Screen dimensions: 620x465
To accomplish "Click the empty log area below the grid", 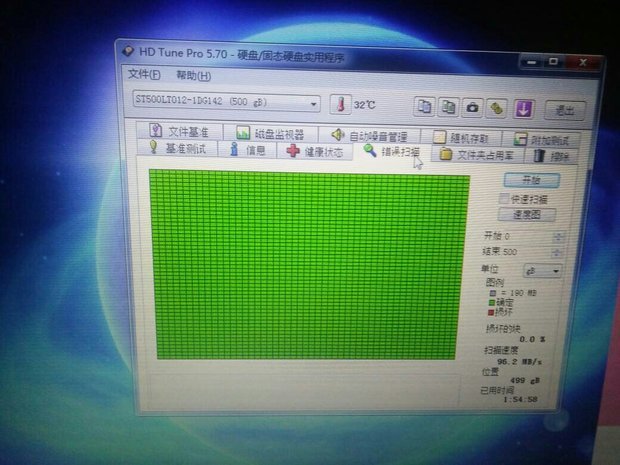I will coord(304,389).
